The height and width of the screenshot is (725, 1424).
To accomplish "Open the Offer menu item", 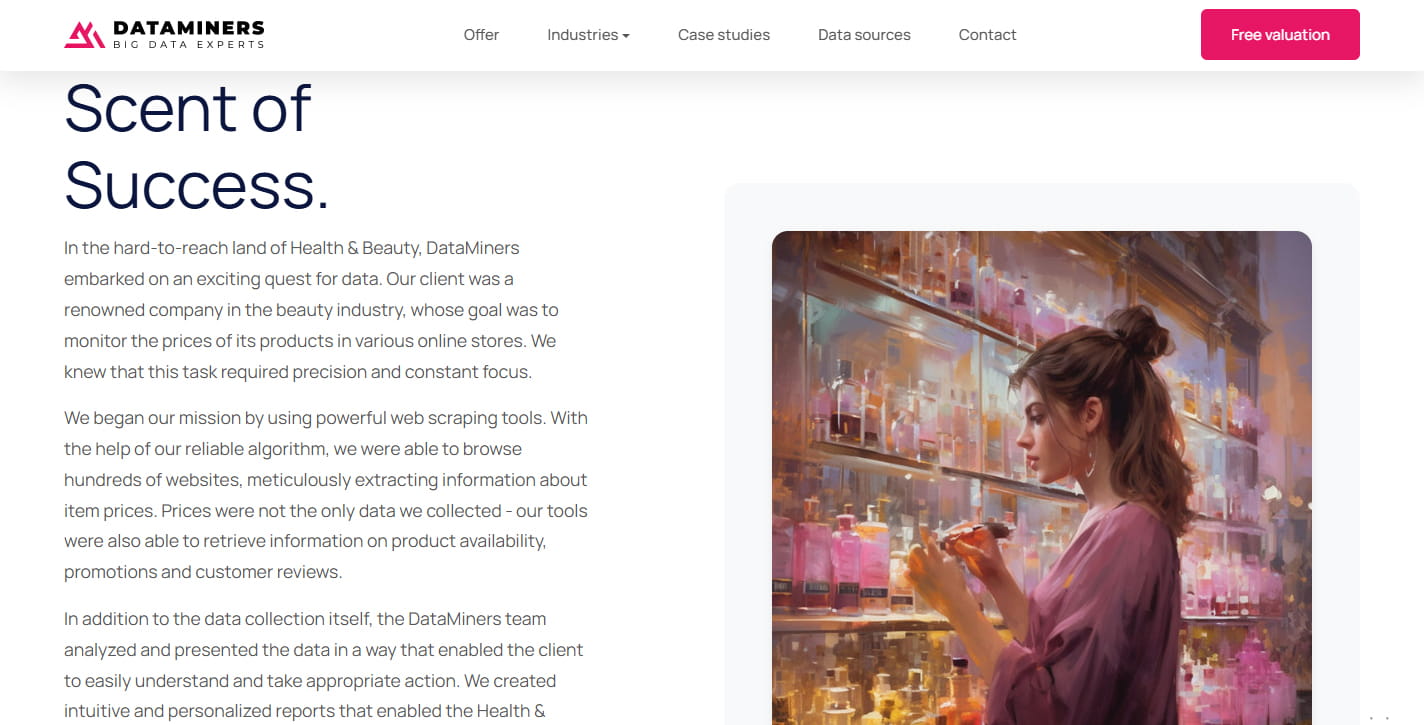I will [x=481, y=35].
